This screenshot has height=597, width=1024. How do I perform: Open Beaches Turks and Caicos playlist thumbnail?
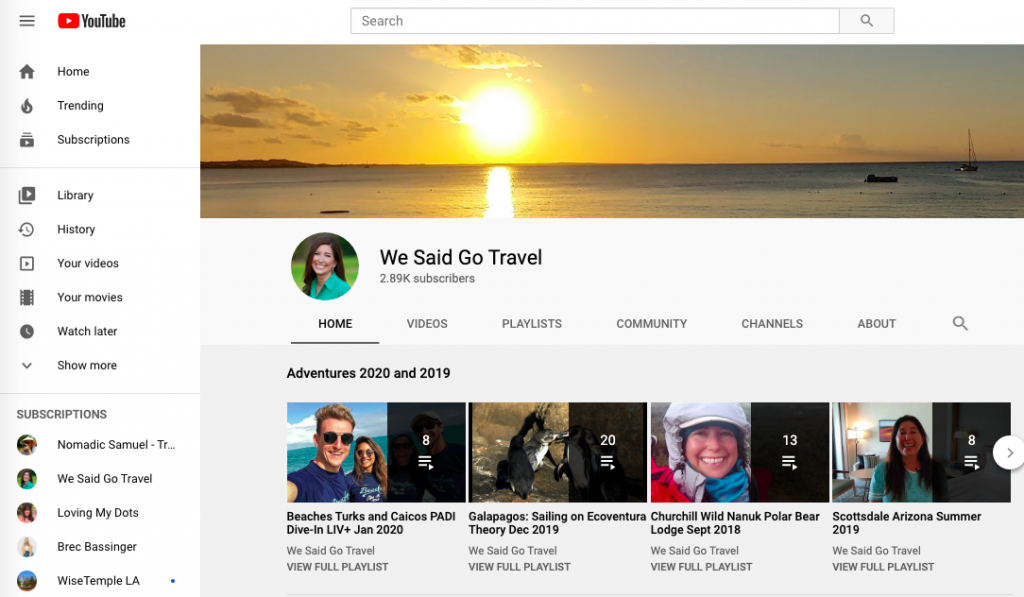376,452
